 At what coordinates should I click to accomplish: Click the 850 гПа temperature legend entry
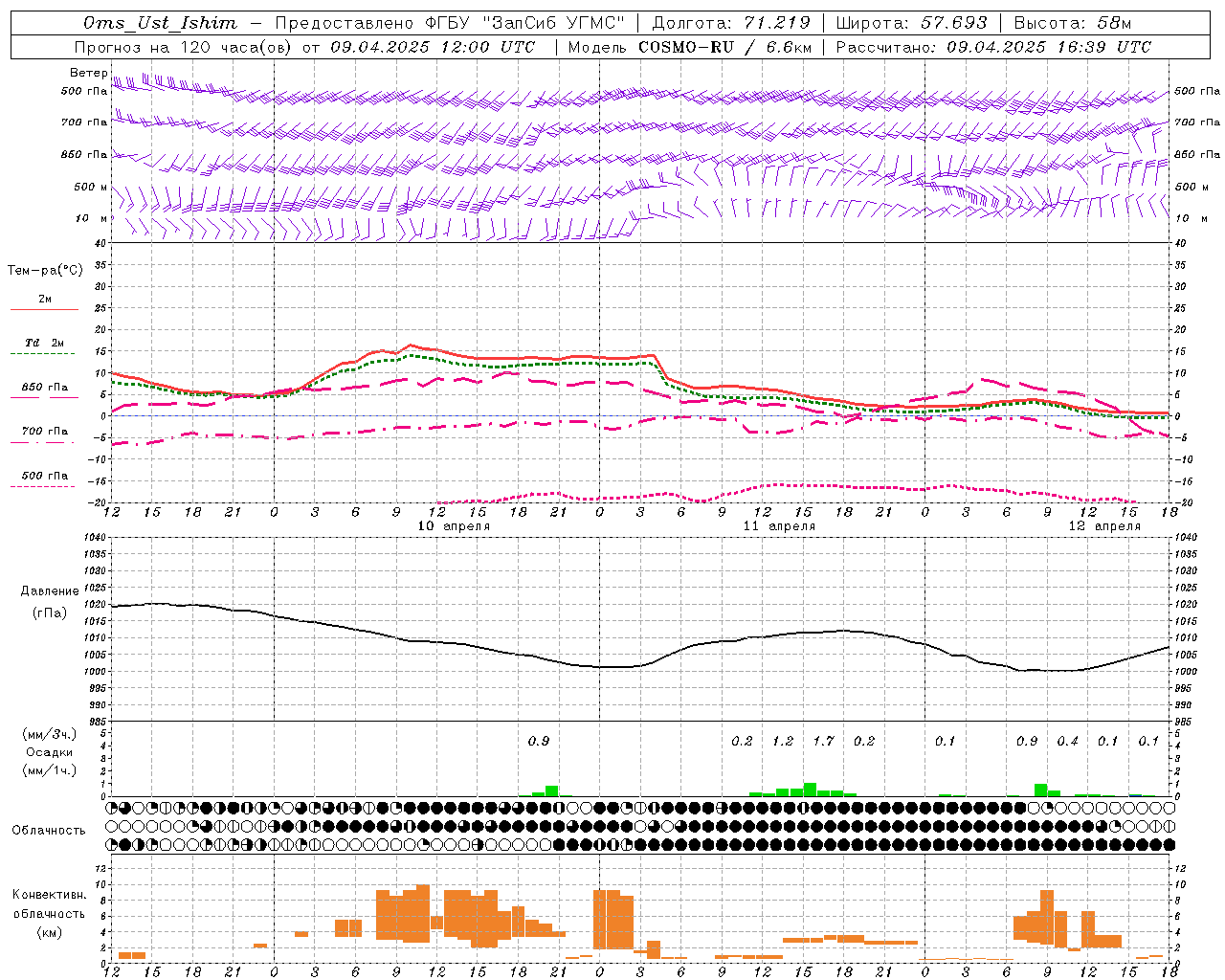coord(45,387)
